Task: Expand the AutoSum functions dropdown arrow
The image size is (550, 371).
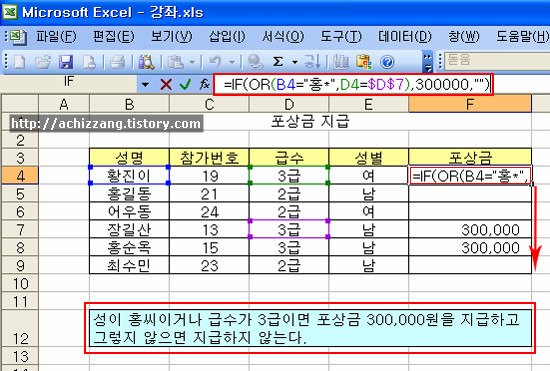Action: [295, 62]
